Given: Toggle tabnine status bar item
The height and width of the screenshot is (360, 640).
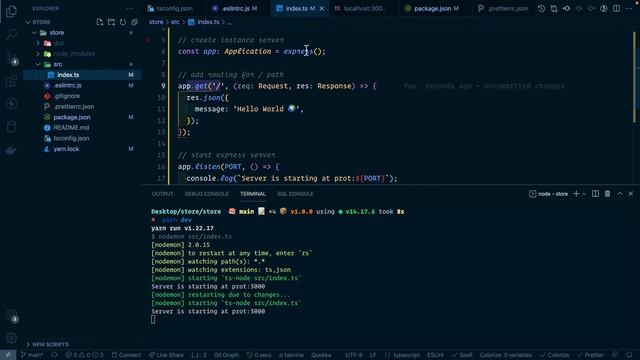Looking at the screenshot, I should tap(291, 355).
